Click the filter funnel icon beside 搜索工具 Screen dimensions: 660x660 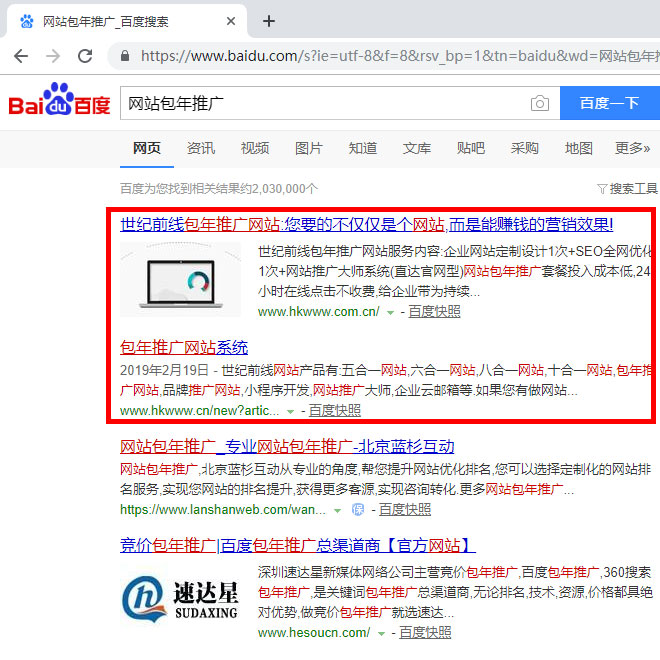pyautogui.click(x=602, y=189)
